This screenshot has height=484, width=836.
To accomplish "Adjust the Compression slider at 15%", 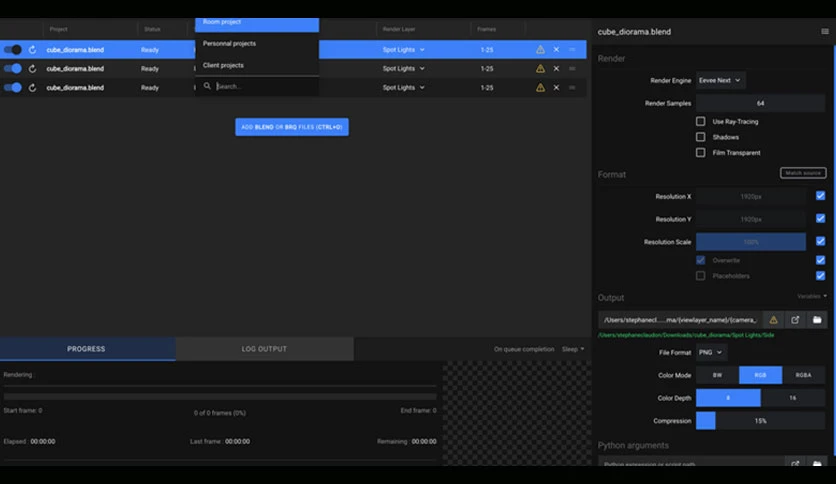I will (x=761, y=421).
